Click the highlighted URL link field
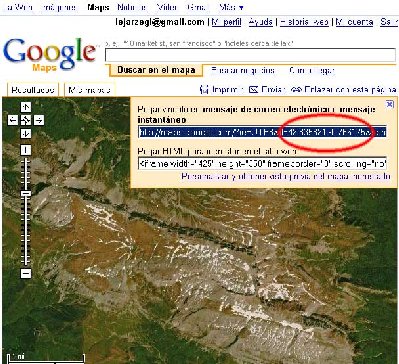The width and height of the screenshot is (399, 364). (262, 132)
